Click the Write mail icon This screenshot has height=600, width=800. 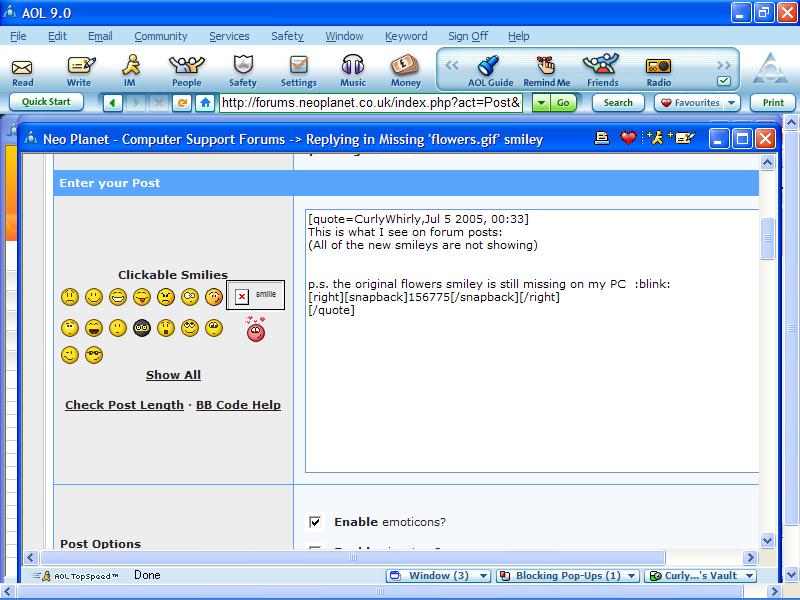pyautogui.click(x=80, y=72)
